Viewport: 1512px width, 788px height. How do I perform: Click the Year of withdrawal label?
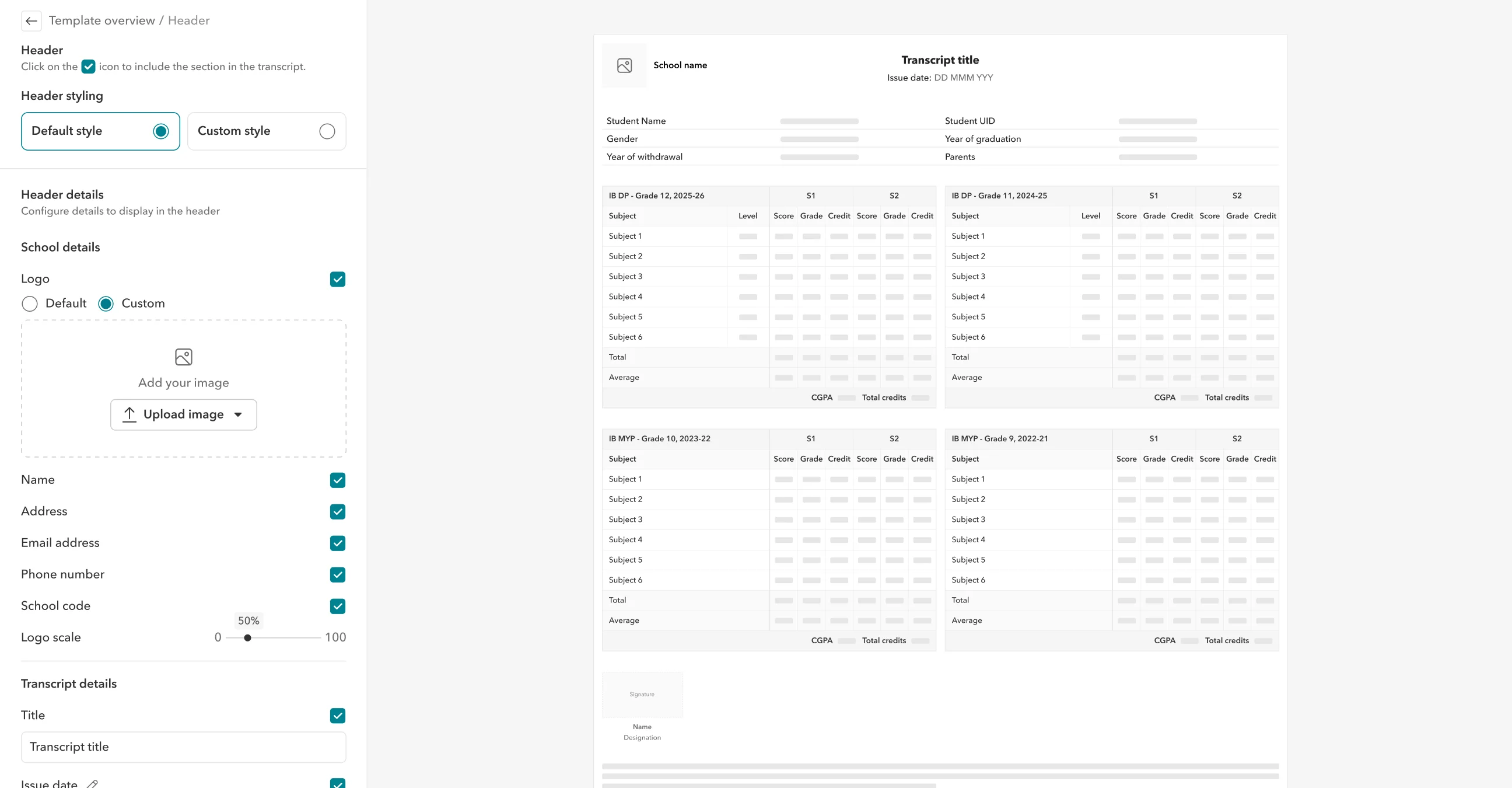pyautogui.click(x=644, y=157)
